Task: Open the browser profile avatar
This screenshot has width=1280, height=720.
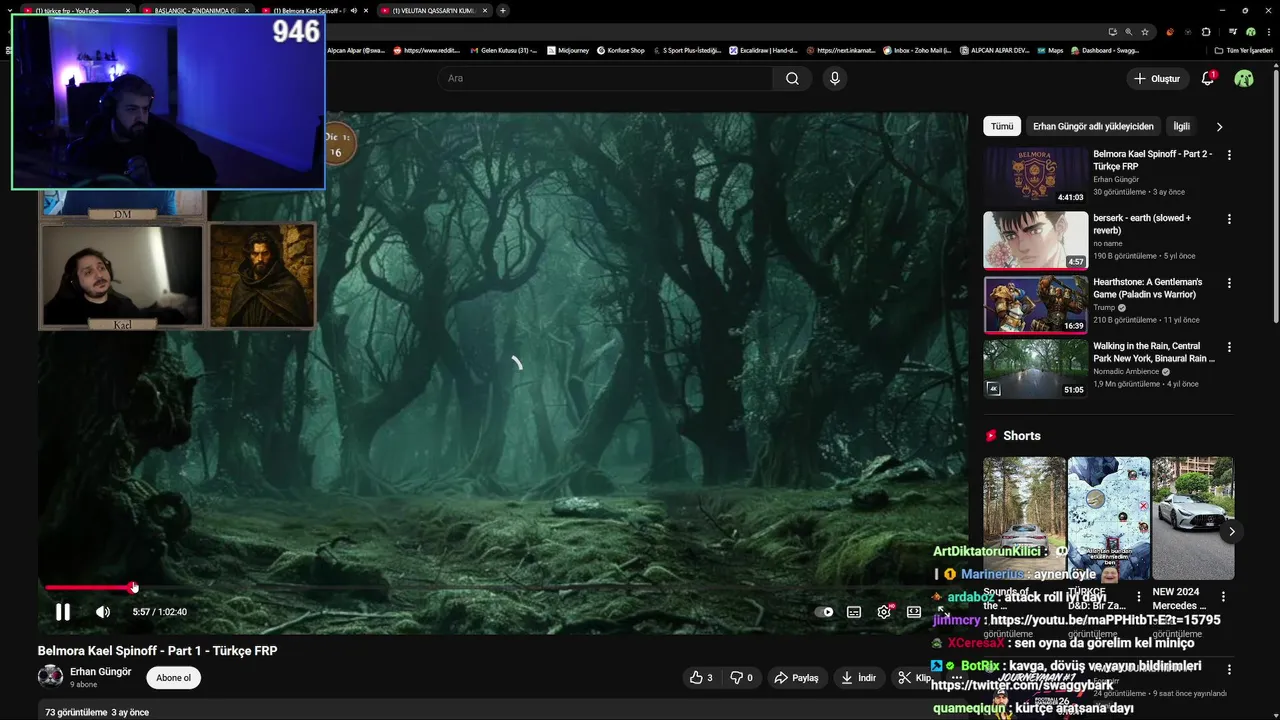Action: 1250,32
